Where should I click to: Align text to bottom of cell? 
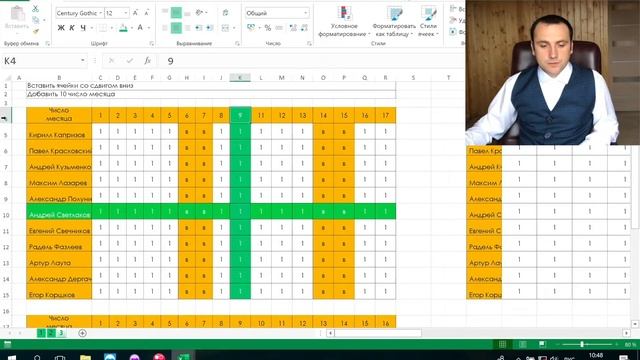(x=187, y=13)
